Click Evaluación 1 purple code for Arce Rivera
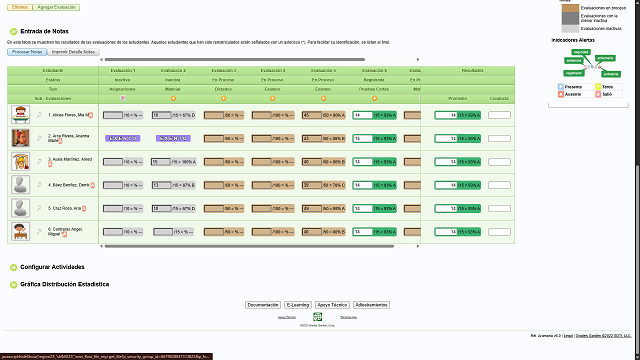 pyautogui.click(x=123, y=138)
